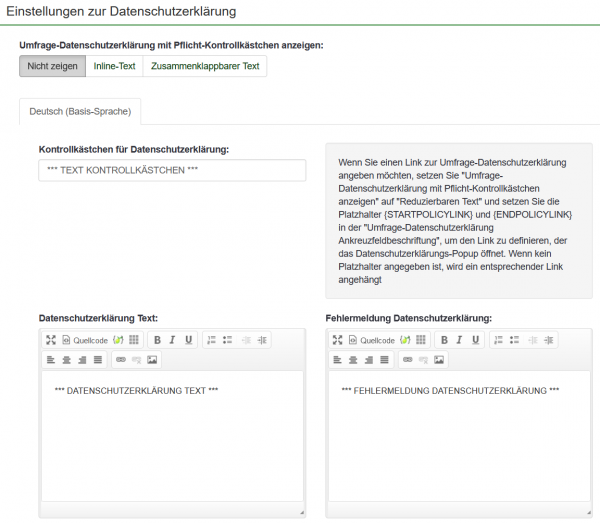Click the Kontrollkästchen für Datenschutzerklärung input field
Screen dimensions: 600x523
[172, 170]
